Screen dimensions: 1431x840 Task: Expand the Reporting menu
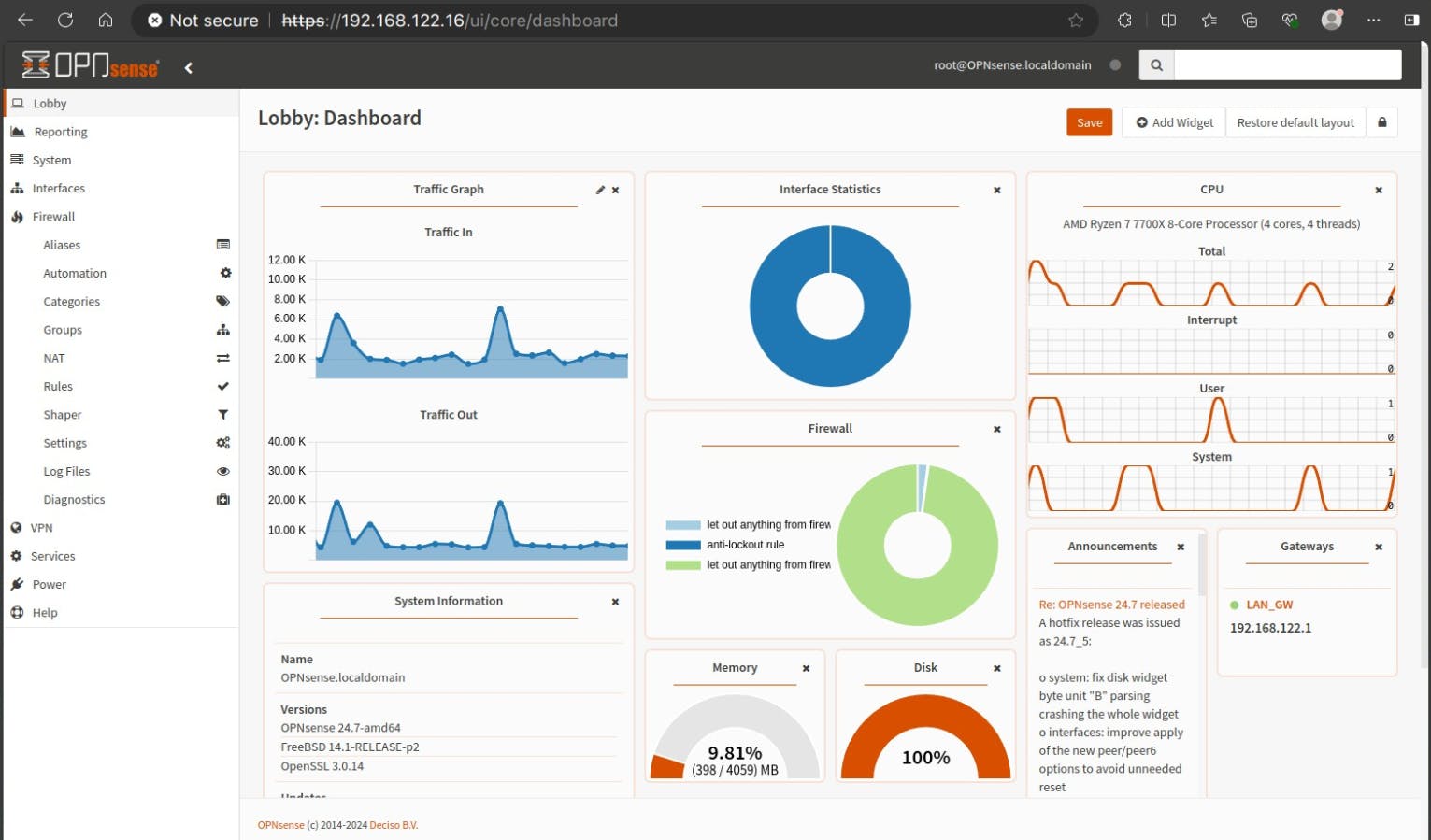click(122, 132)
